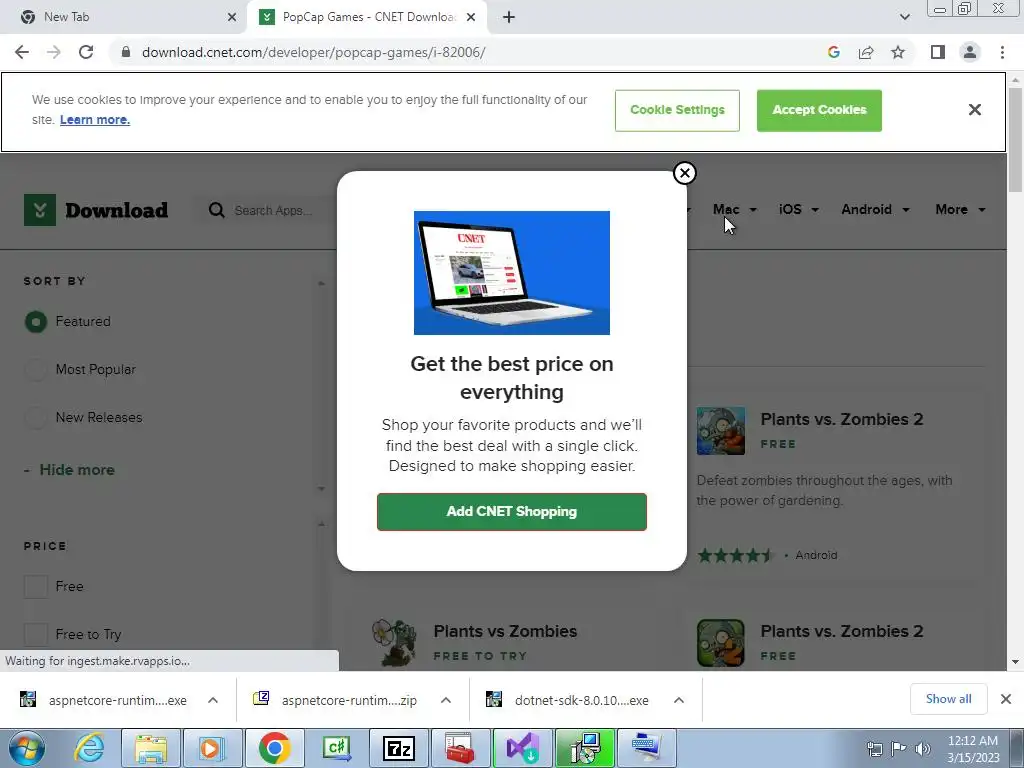Open the Android platform menu
The height and width of the screenshot is (768, 1024).
[x=875, y=210]
